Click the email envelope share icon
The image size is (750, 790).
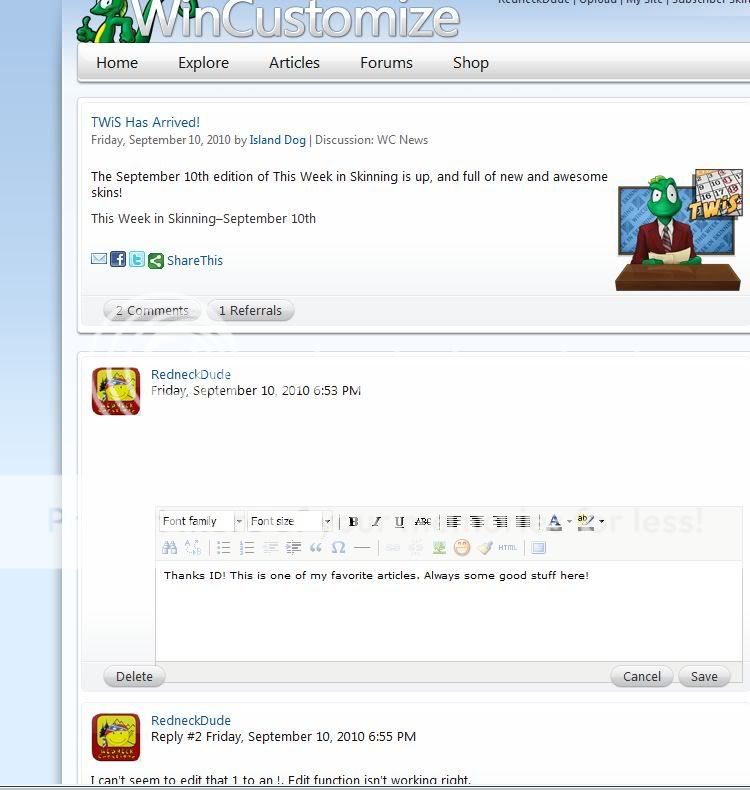[x=99, y=259]
